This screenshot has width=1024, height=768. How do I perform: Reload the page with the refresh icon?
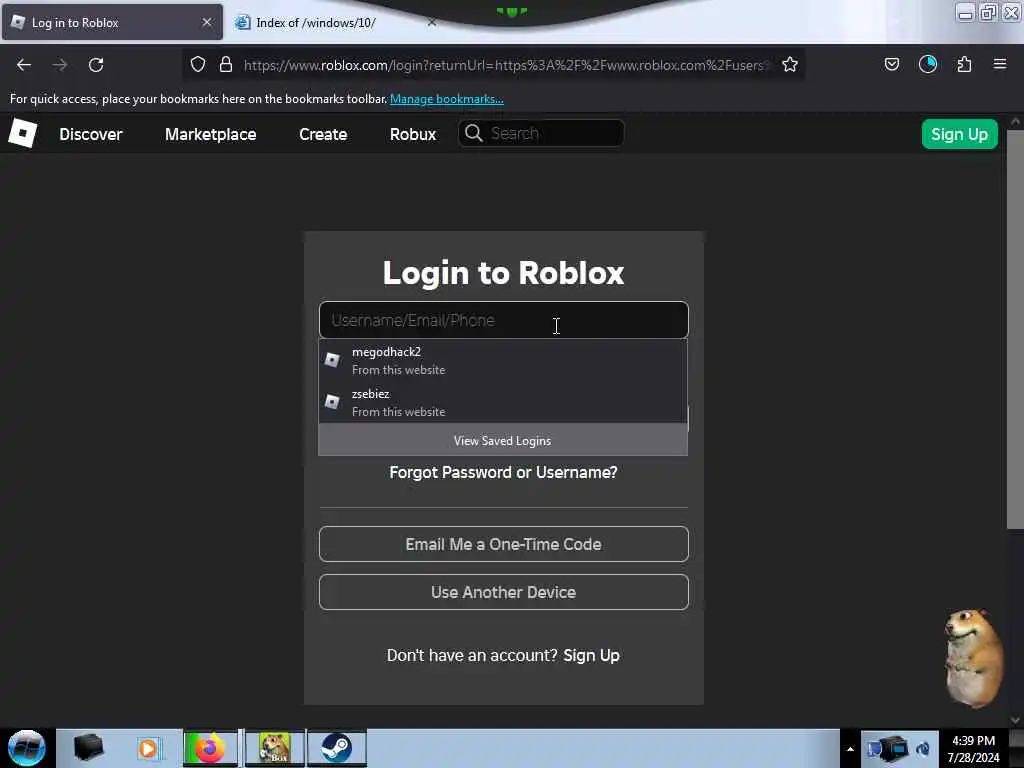click(x=96, y=65)
